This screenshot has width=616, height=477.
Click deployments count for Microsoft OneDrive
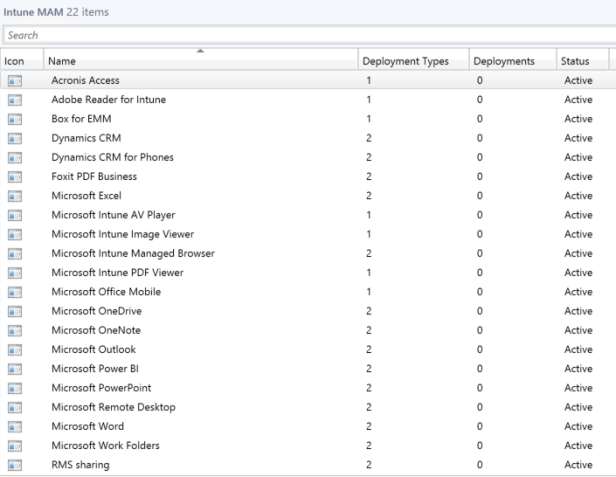[x=480, y=311]
